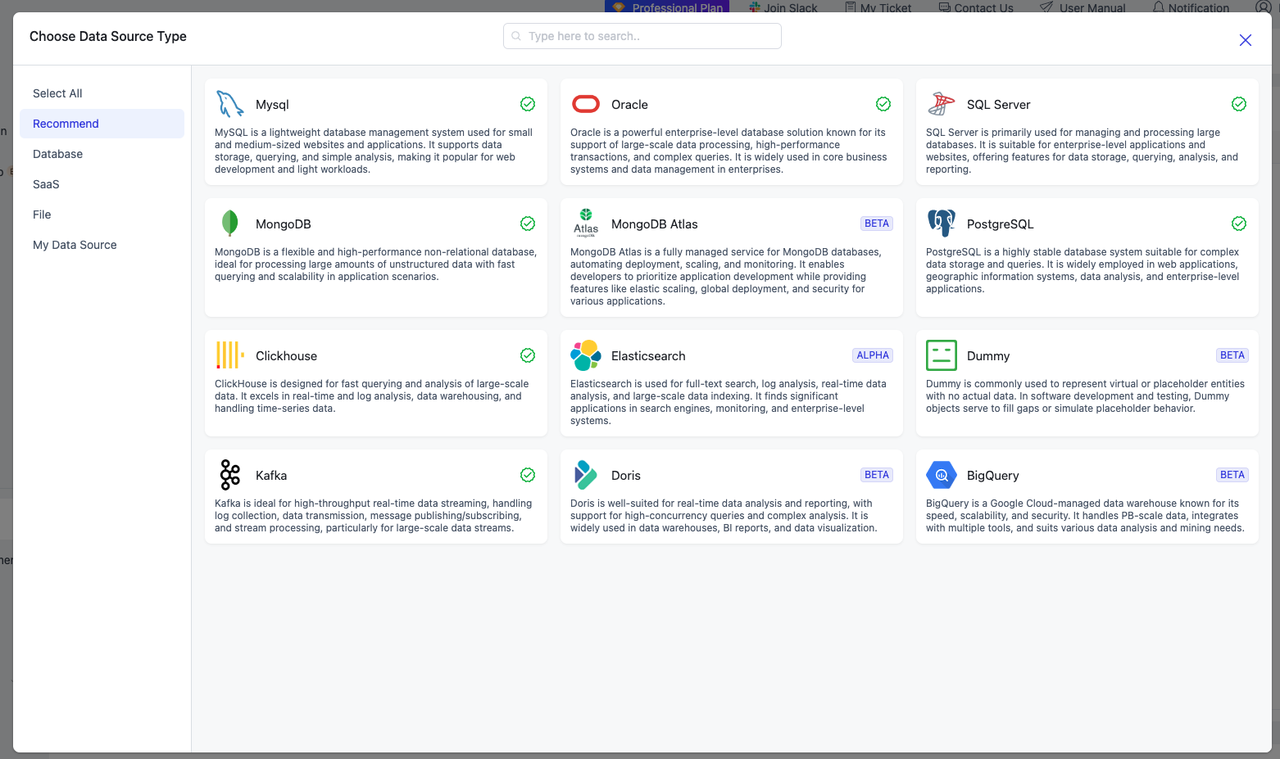Click the PostgreSQL elephant icon
1280x759 pixels.
[x=941, y=224]
